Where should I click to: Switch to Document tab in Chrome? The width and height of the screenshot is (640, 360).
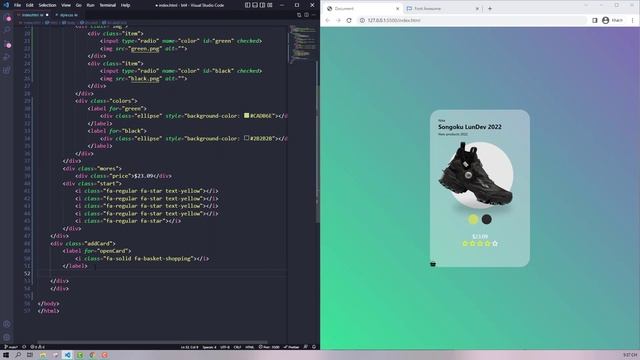tap(363, 8)
